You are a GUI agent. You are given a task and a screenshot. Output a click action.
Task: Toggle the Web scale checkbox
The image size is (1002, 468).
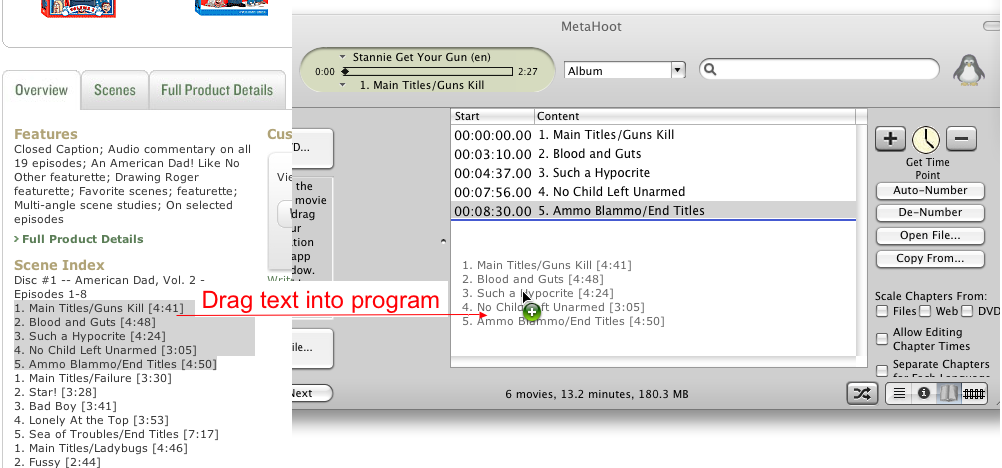(925, 311)
